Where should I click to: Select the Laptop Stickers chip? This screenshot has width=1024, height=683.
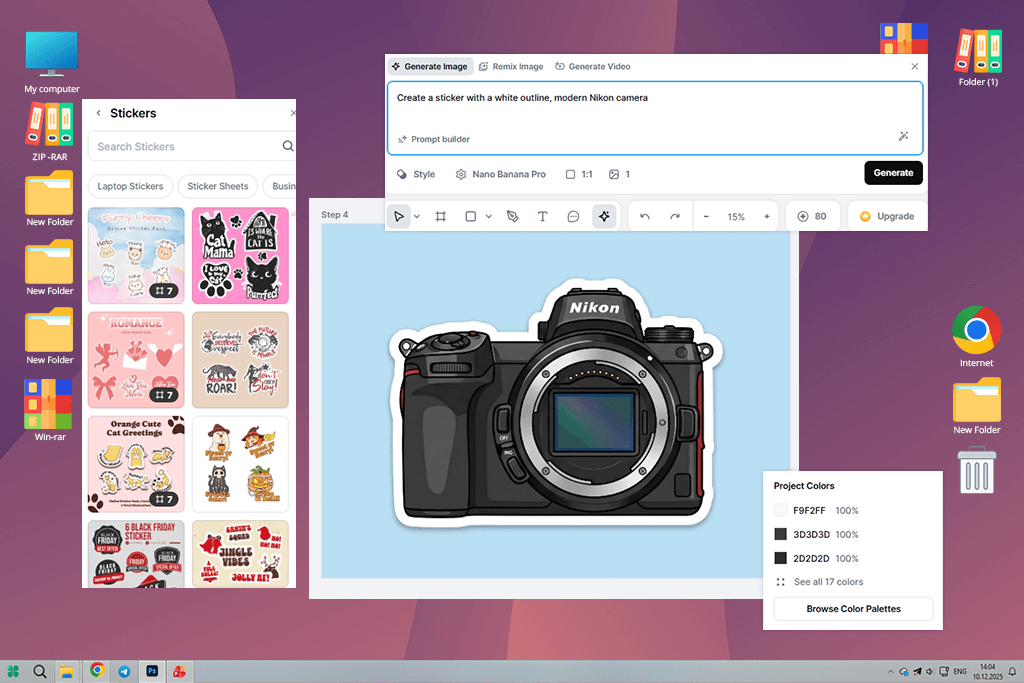point(130,186)
